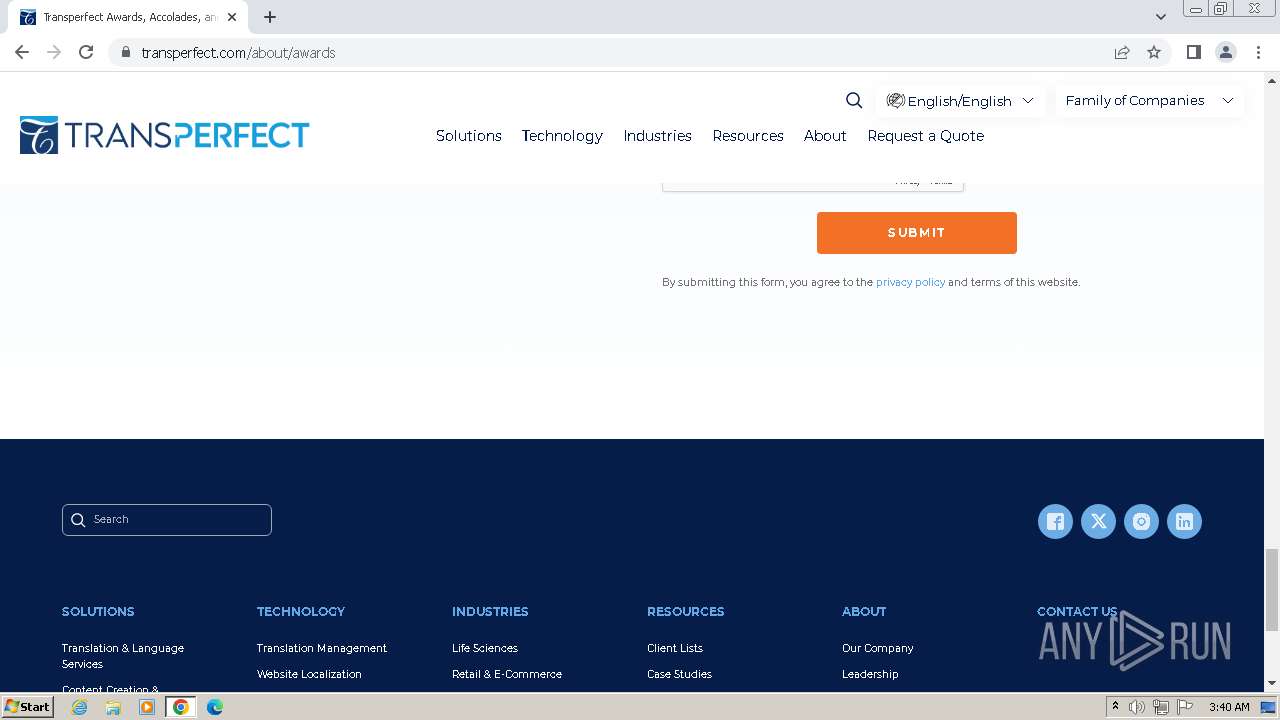Image resolution: width=1280 pixels, height=720 pixels.
Task: Click the share page icon in address bar
Action: coord(1122,52)
